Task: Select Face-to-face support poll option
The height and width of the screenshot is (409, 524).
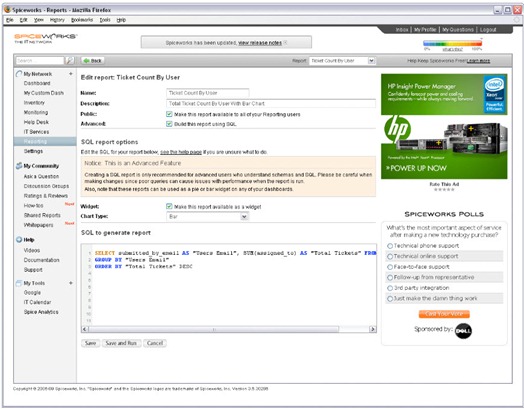Action: (x=390, y=267)
